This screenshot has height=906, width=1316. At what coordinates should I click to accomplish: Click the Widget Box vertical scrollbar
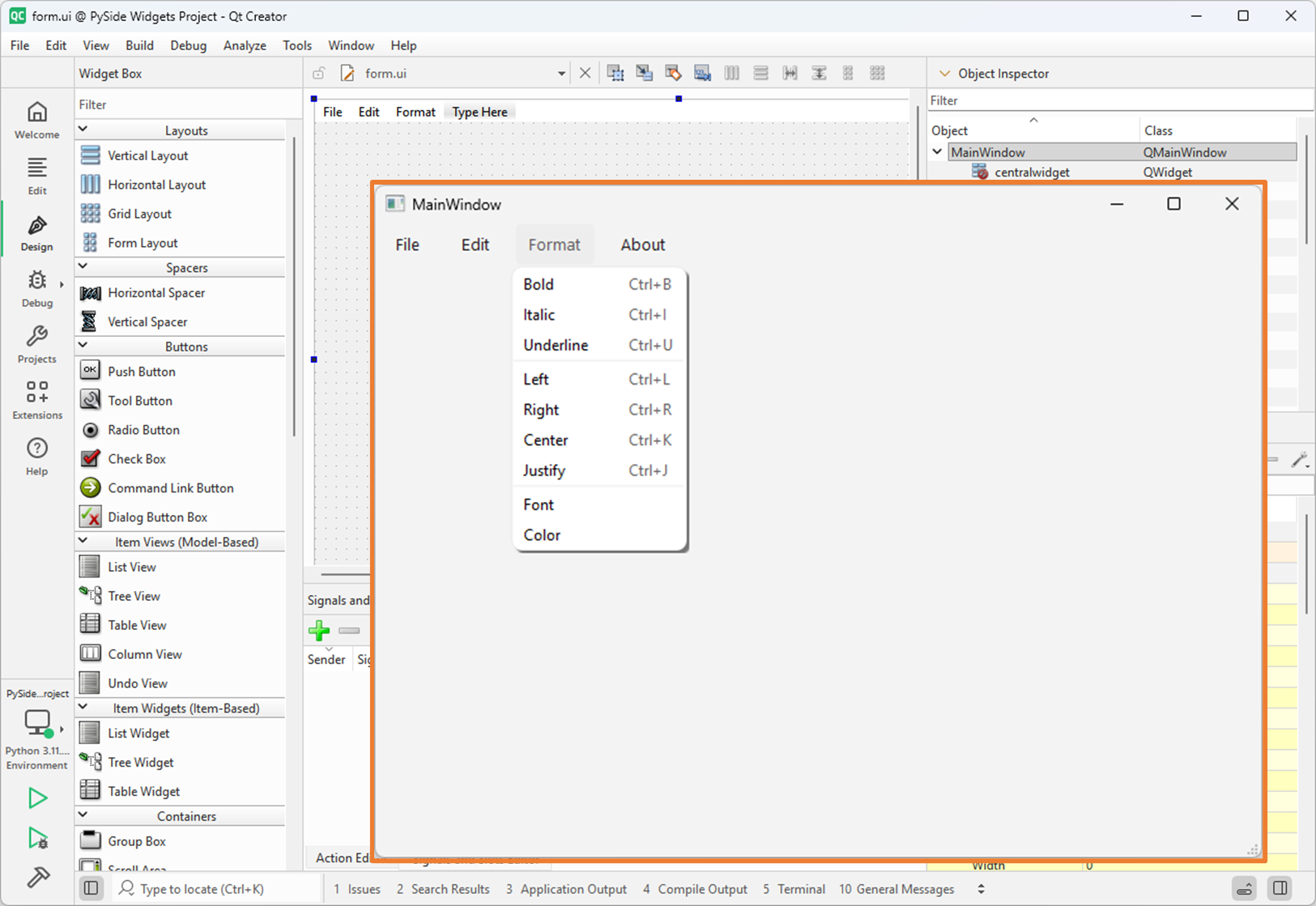(x=294, y=287)
